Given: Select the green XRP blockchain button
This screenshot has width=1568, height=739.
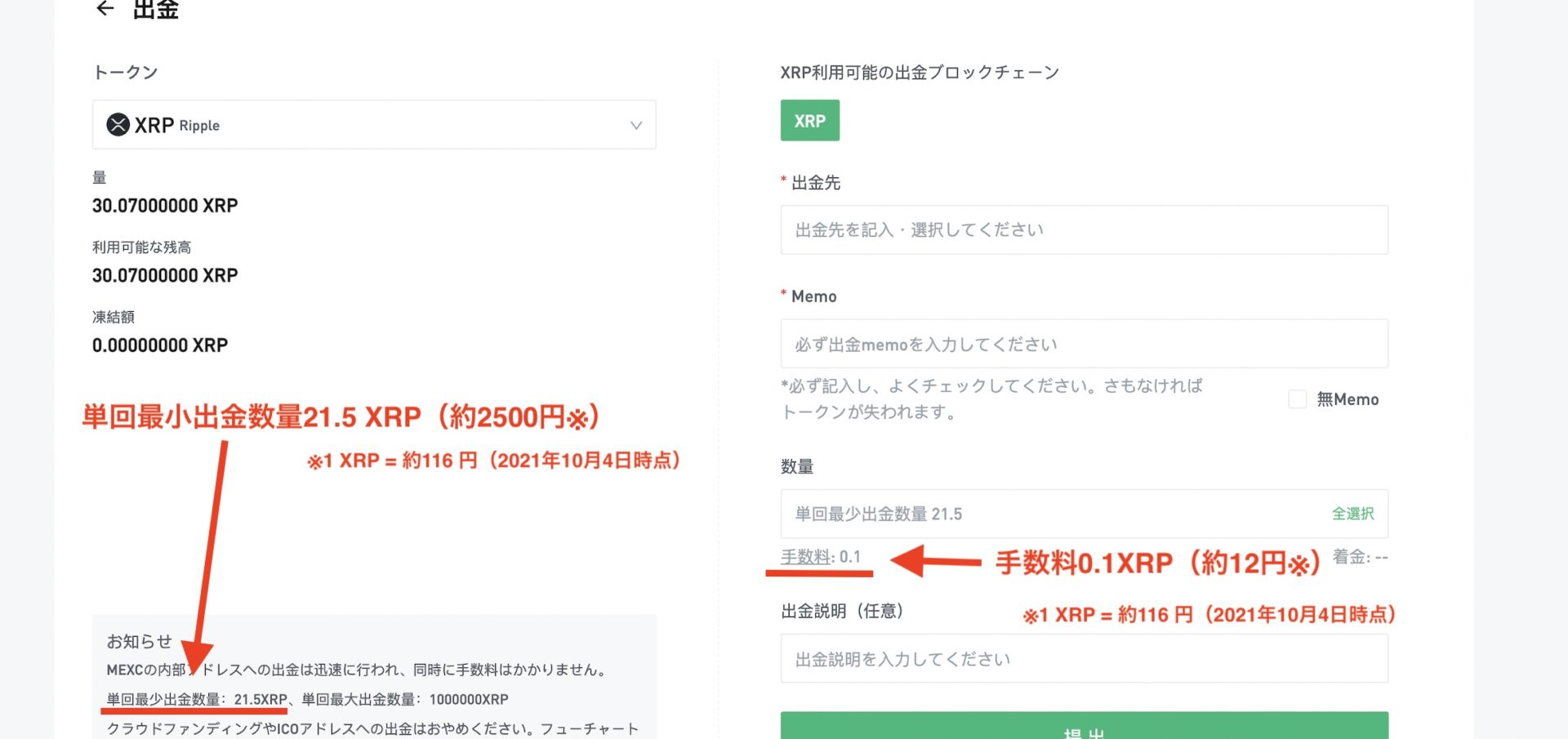Looking at the screenshot, I should pyautogui.click(x=809, y=121).
